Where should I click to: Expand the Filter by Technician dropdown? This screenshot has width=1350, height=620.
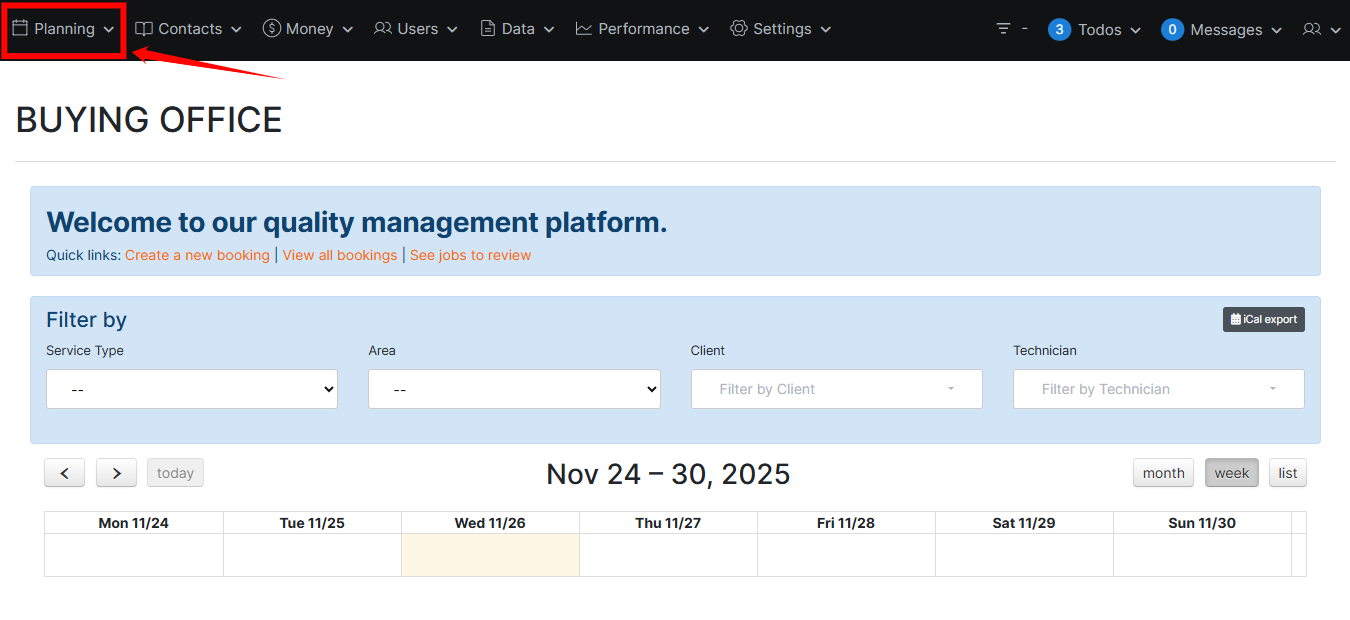[1158, 389]
